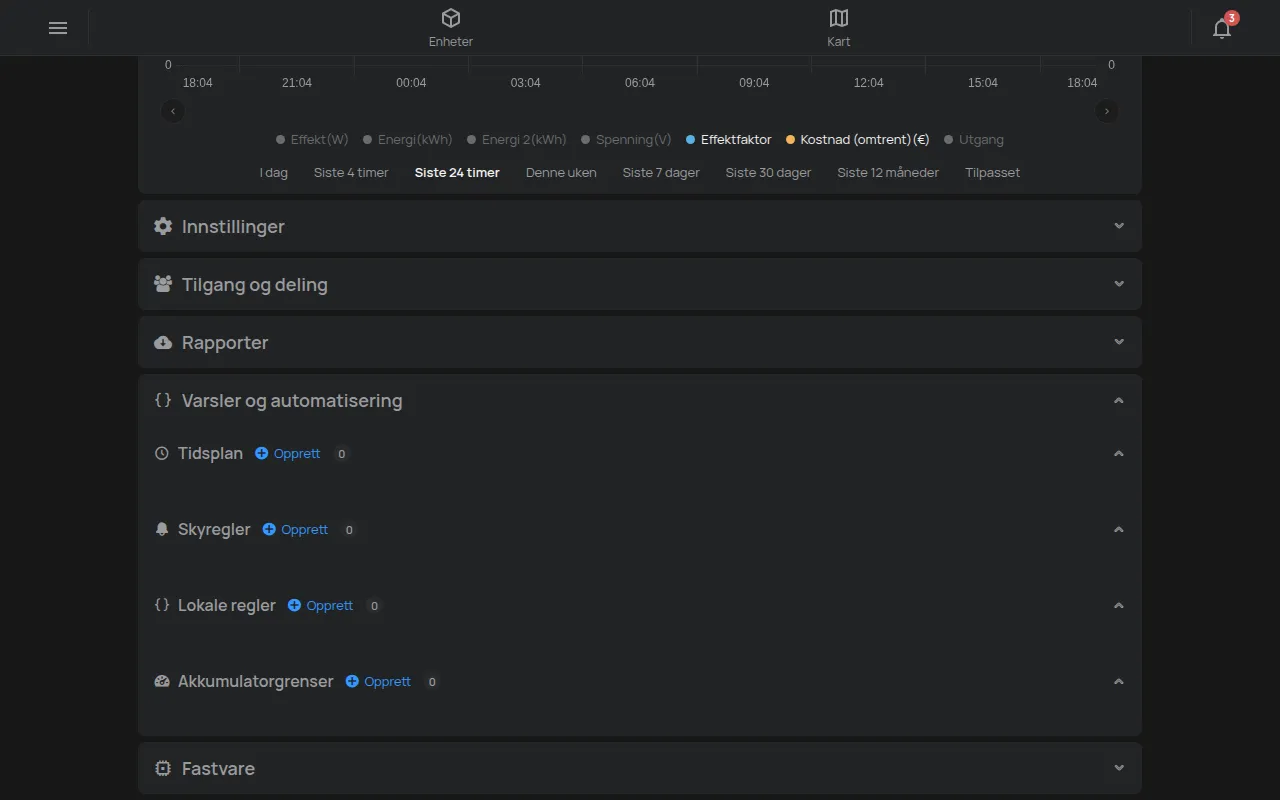
Task: Create a Skyregler rule with Opprett
Action: tap(296, 529)
